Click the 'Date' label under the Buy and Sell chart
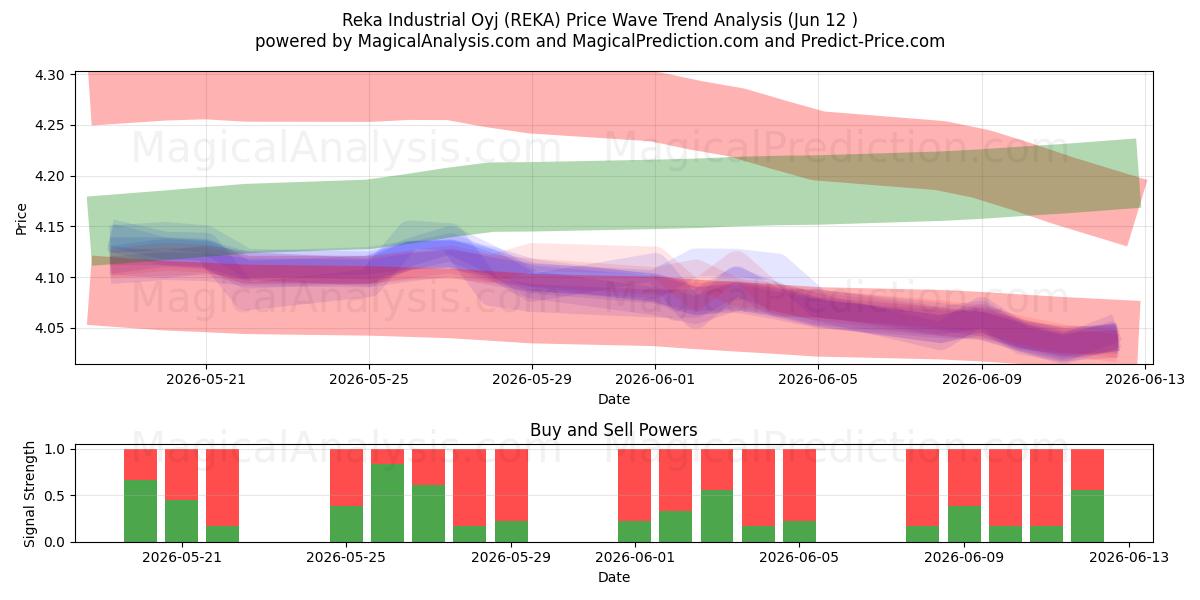1200x600 pixels. 614,577
